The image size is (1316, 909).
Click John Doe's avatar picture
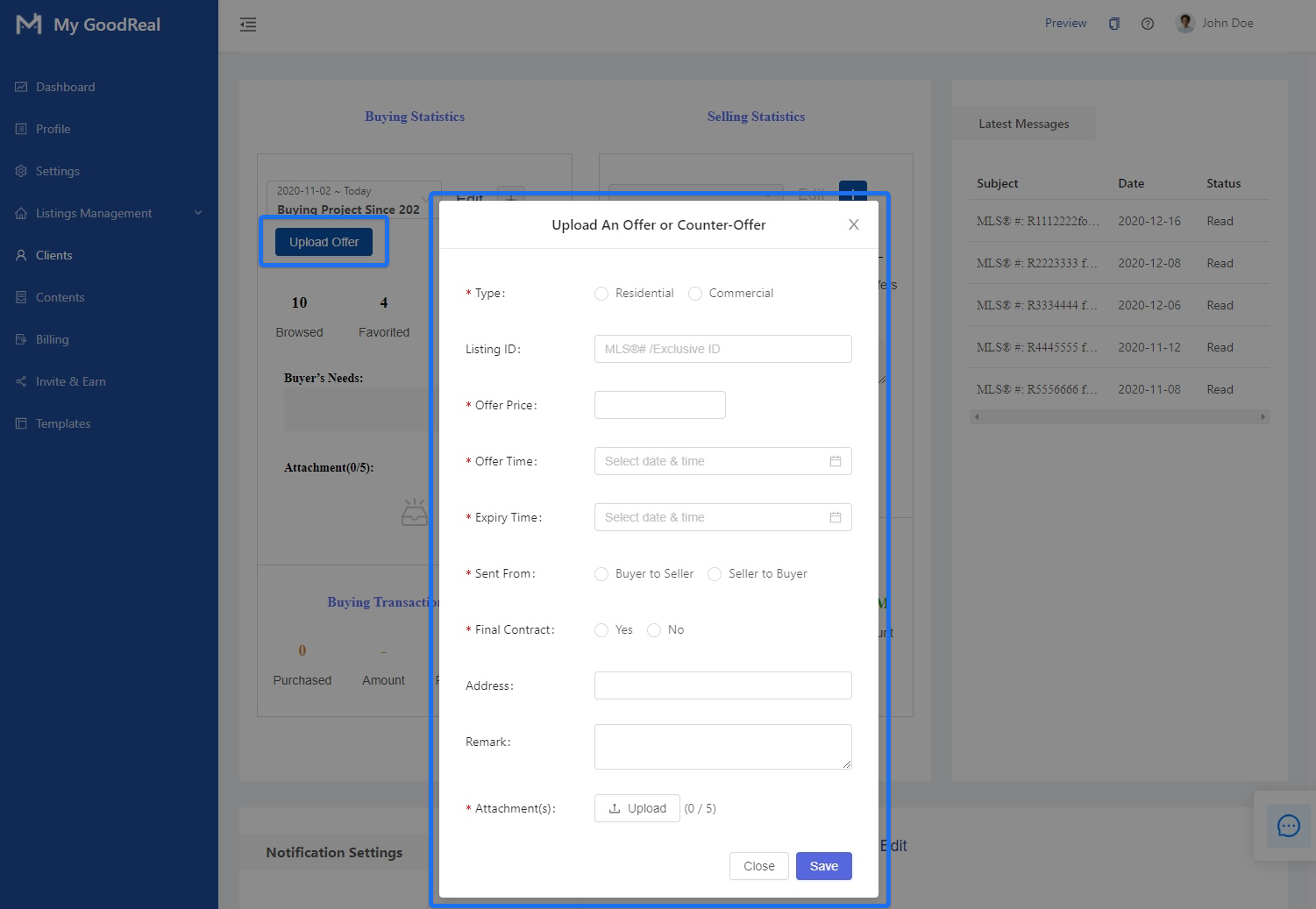1185,24
